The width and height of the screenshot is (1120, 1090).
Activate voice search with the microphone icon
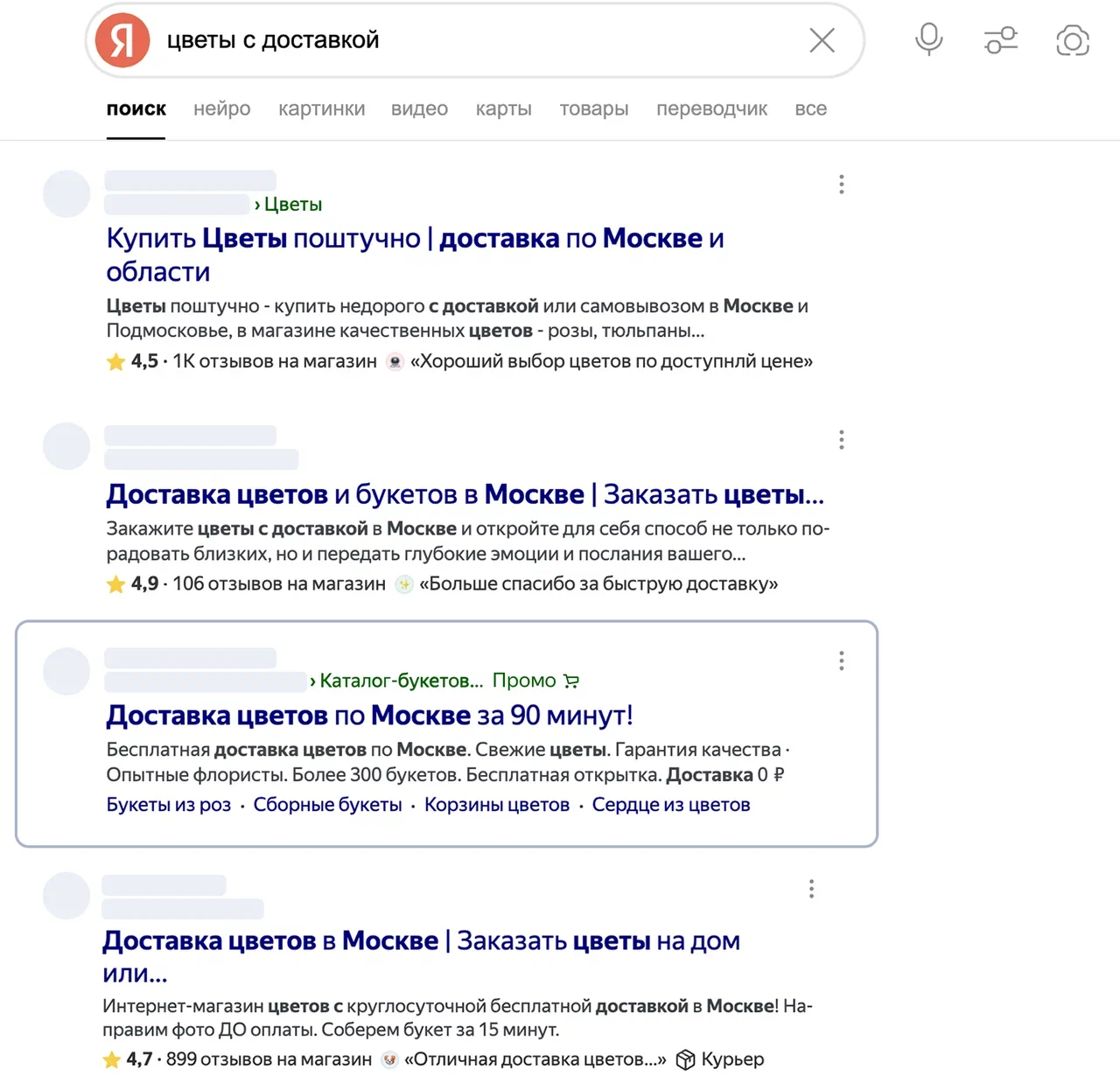pyautogui.click(x=928, y=40)
